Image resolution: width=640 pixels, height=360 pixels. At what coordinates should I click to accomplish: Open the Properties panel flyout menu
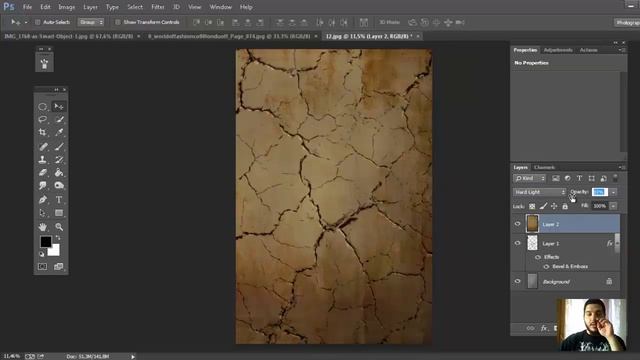click(622, 50)
